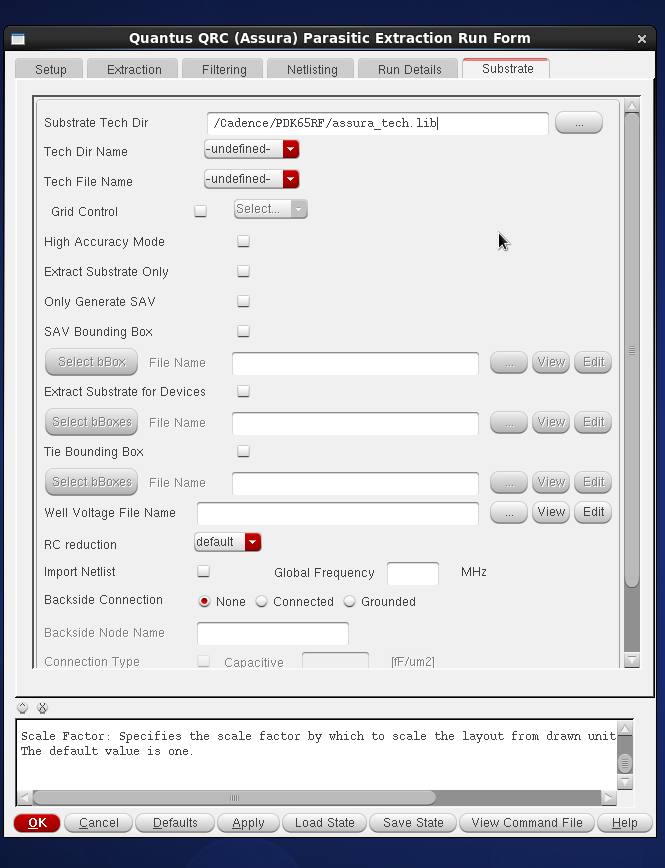Screen dimensions: 665x868
Task: Open the Extraction tab
Action: (133, 69)
